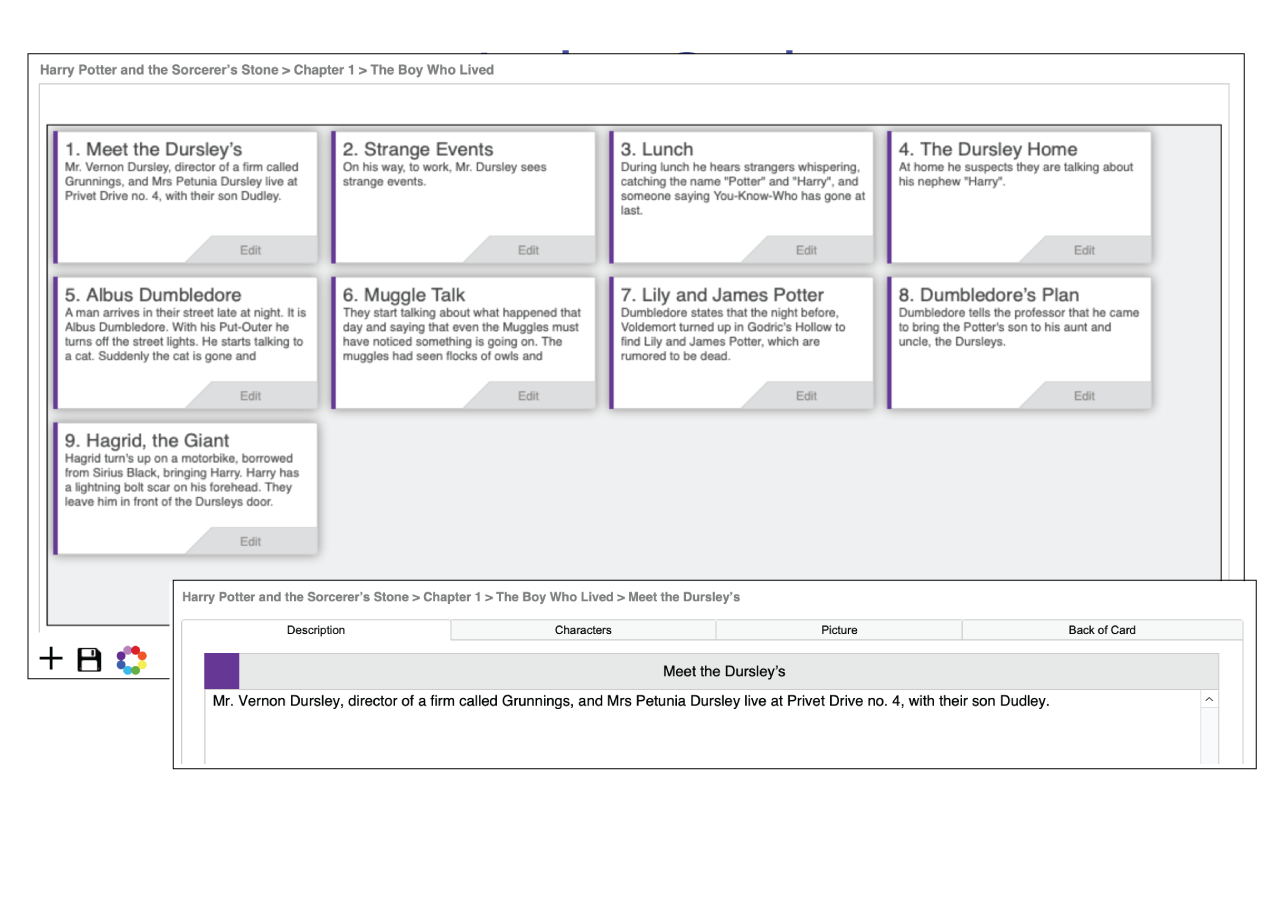Switch to the Back of Card tab
The width and height of the screenshot is (1273, 923).
1102,630
